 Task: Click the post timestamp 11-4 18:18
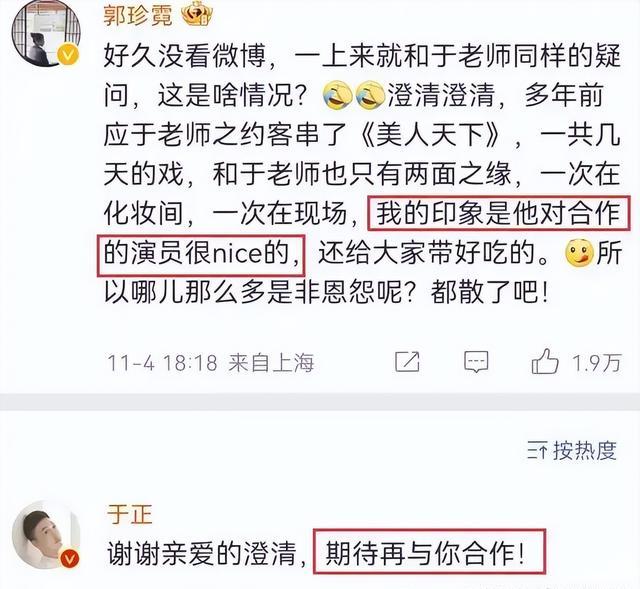(x=162, y=362)
